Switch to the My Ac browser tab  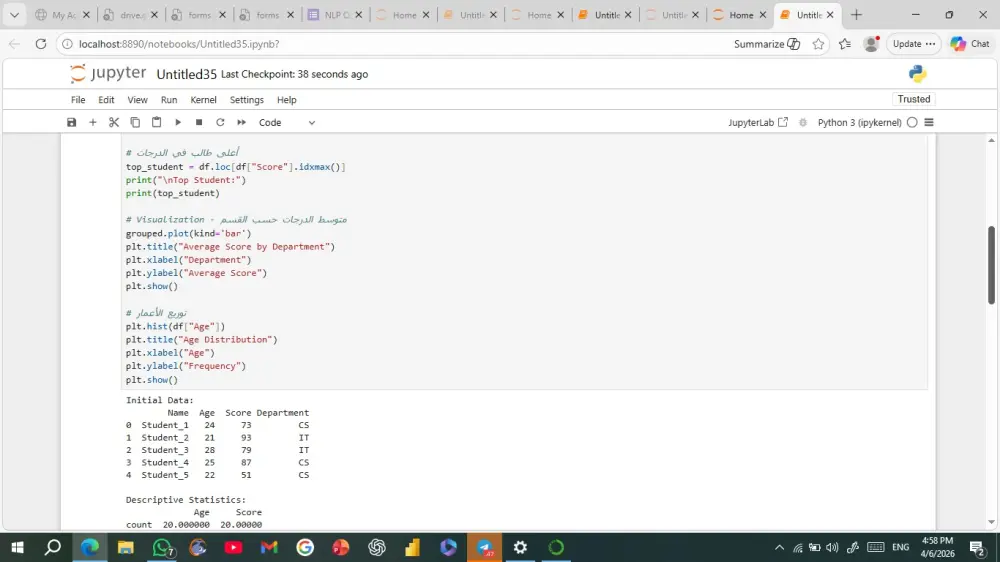62,15
